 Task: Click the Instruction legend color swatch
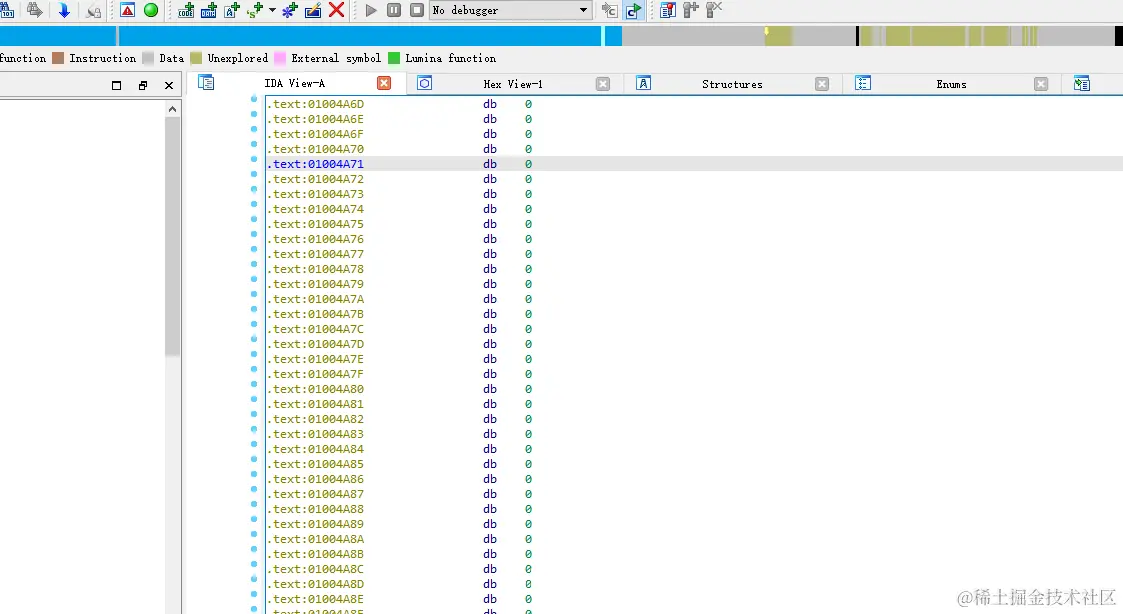click(x=58, y=58)
